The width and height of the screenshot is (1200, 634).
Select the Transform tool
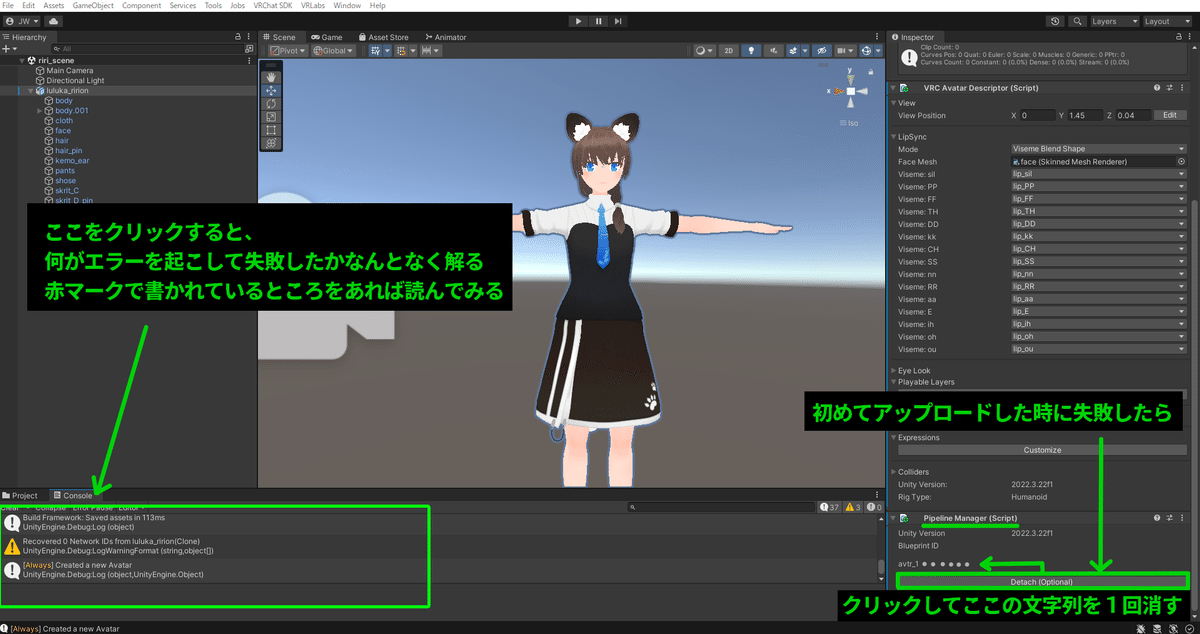tap(270, 143)
